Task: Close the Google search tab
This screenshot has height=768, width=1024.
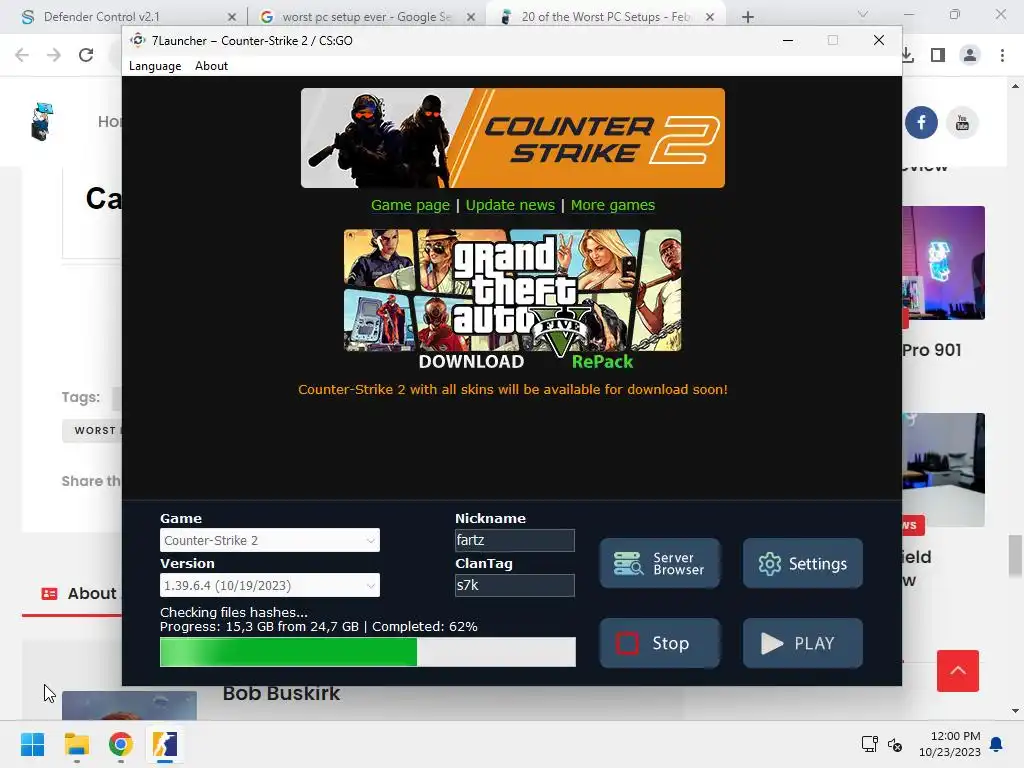Action: [x=471, y=17]
